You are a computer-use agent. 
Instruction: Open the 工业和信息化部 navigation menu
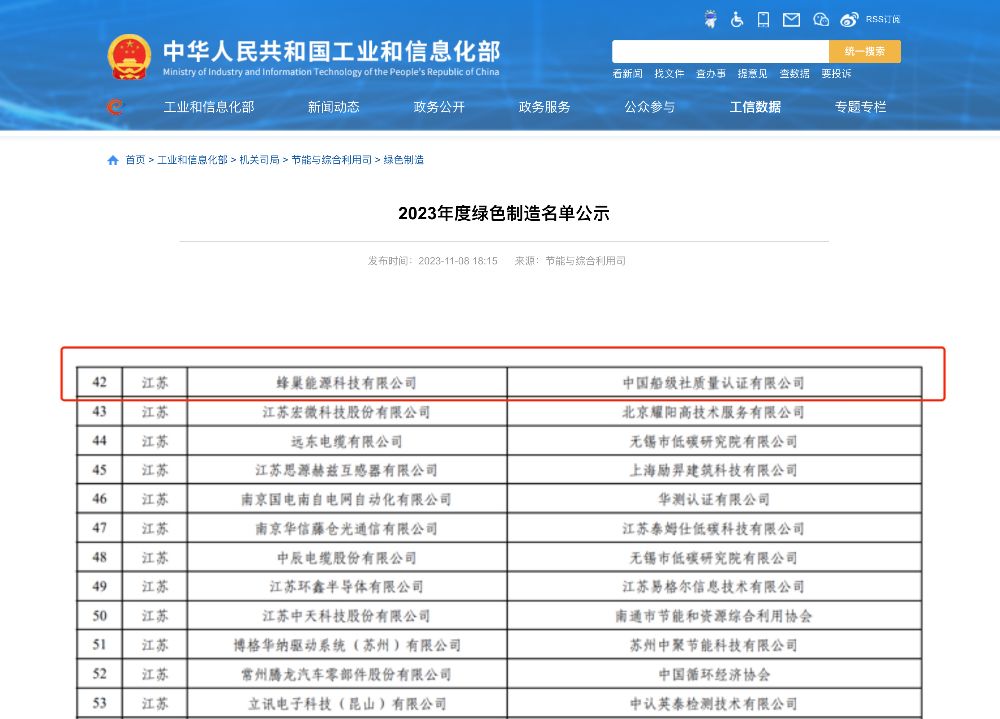click(x=209, y=107)
